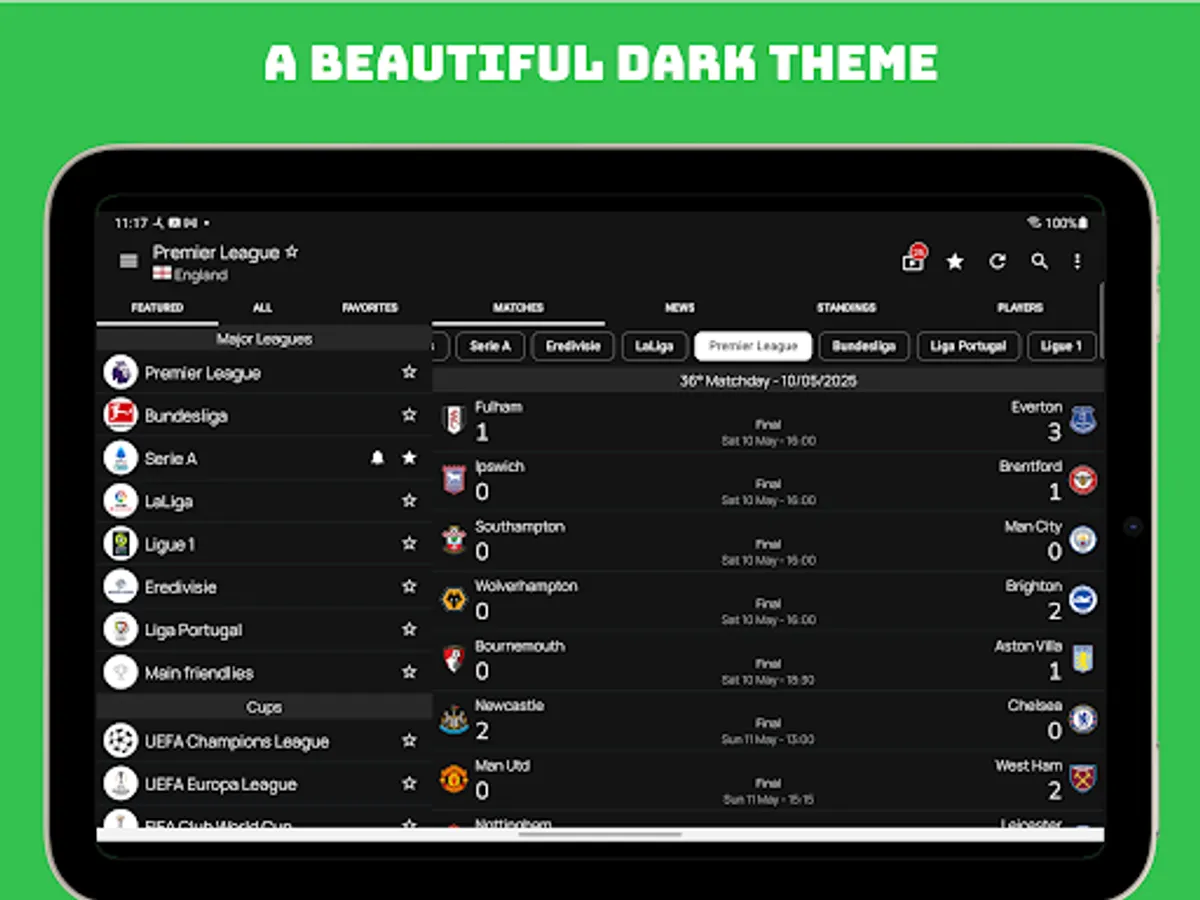Viewport: 1200px width, 900px height.
Task: Click the Chelsea club crest
Action: 1083,719
